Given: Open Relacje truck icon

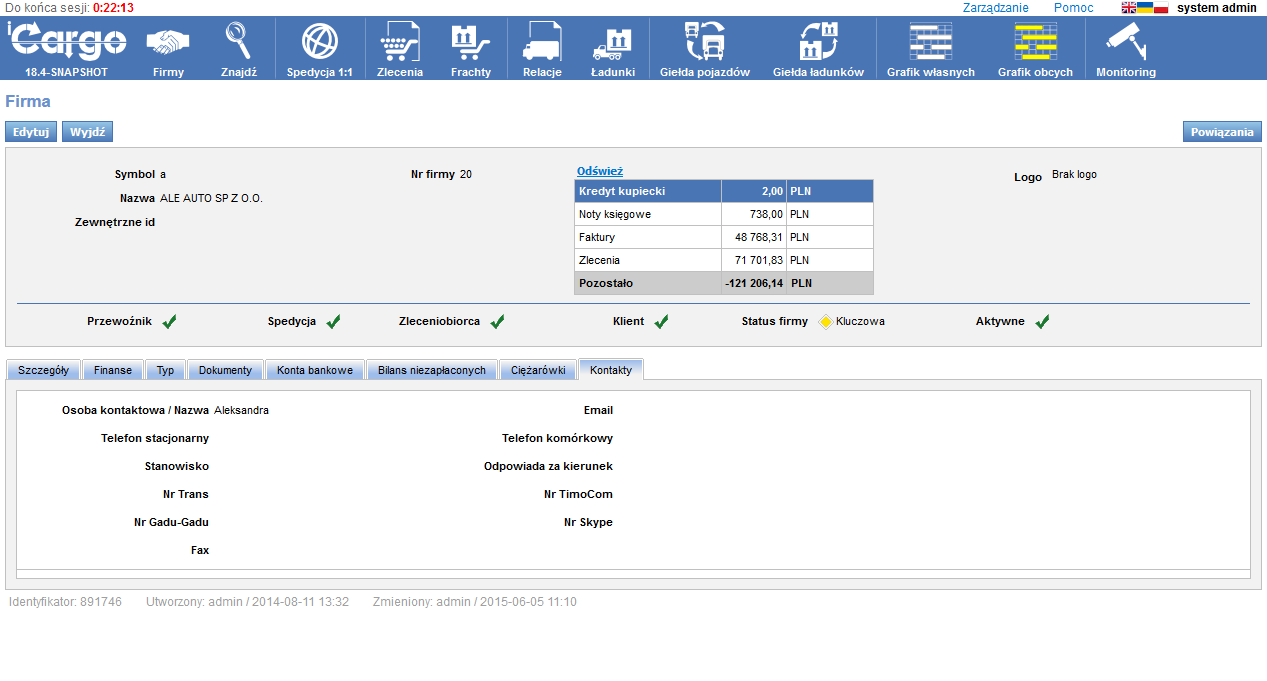Looking at the screenshot, I should click(542, 43).
